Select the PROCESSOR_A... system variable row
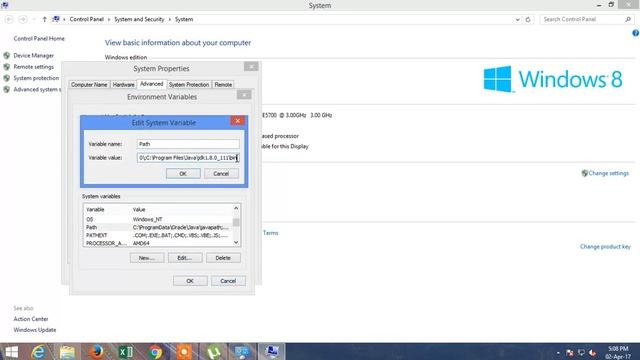Viewport: 640px width, 360px height. tap(158, 243)
